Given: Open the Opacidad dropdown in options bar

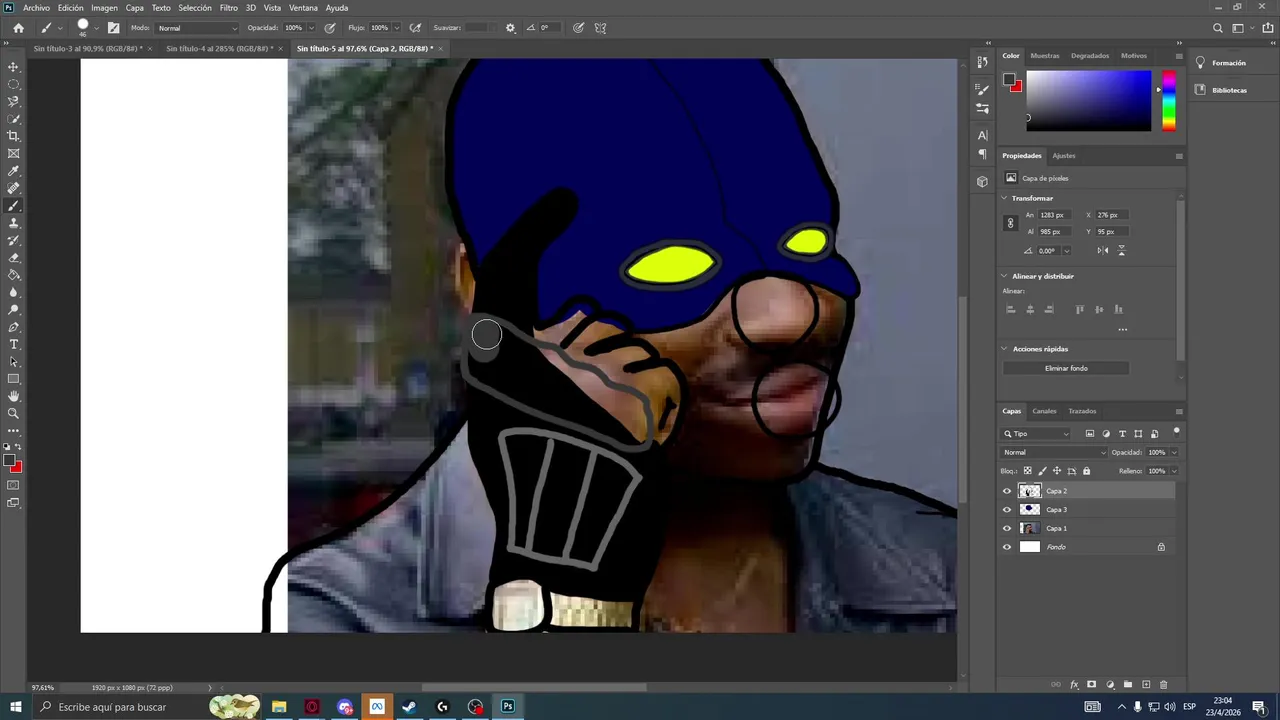Looking at the screenshot, I should coord(311,28).
